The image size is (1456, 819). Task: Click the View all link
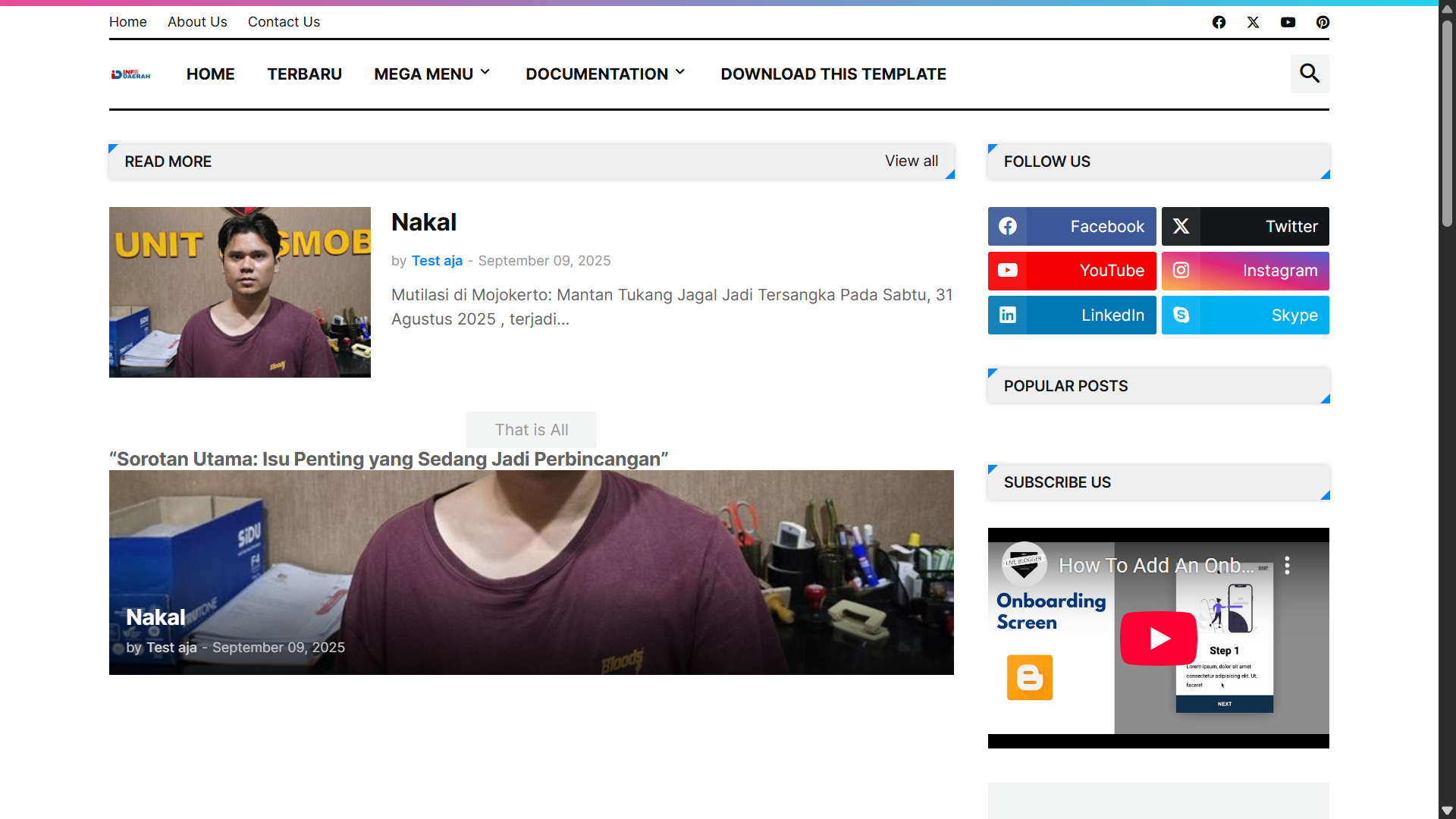(x=911, y=161)
